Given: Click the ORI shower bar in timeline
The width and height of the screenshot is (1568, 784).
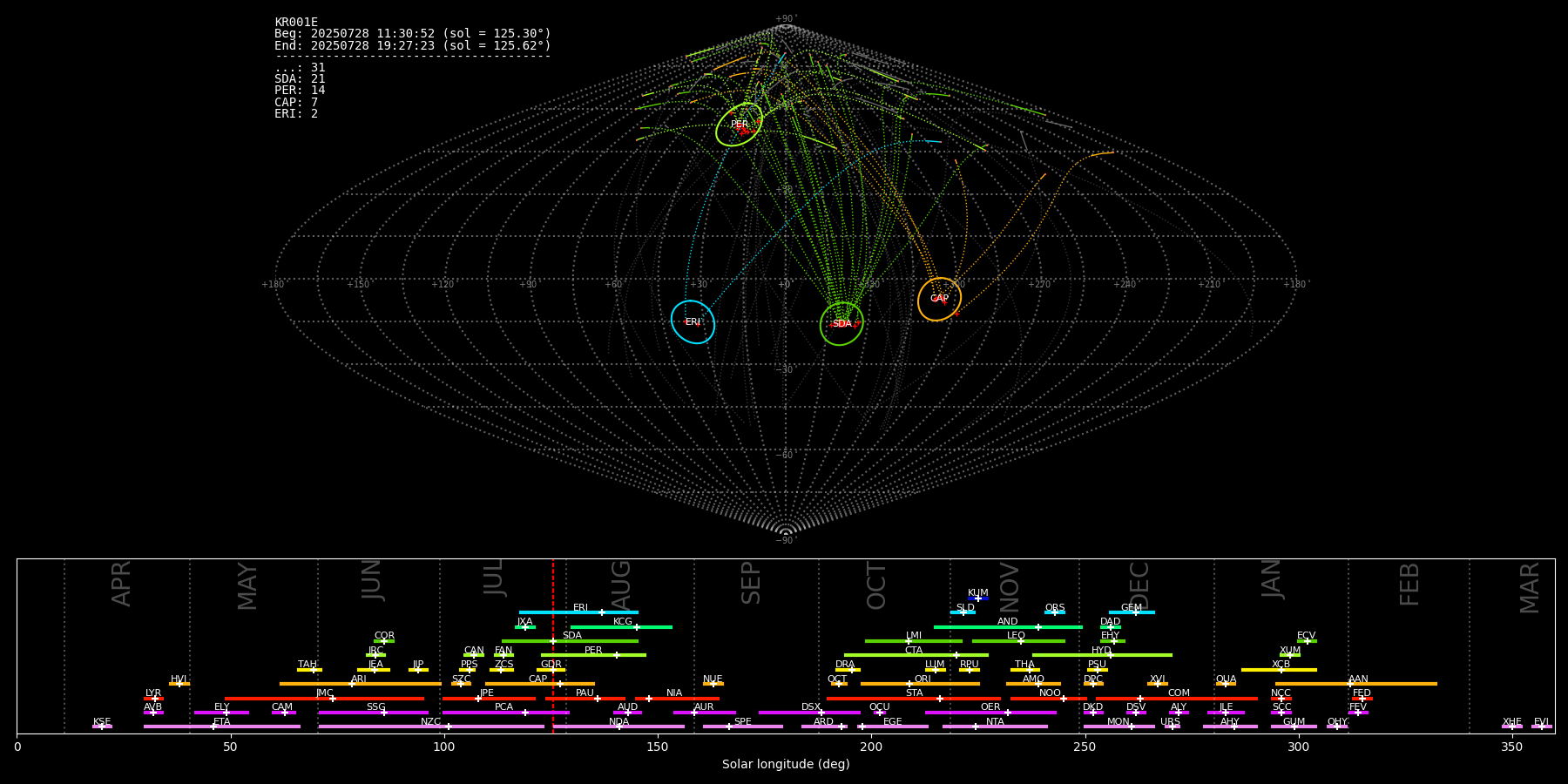Looking at the screenshot, I should tap(920, 684).
